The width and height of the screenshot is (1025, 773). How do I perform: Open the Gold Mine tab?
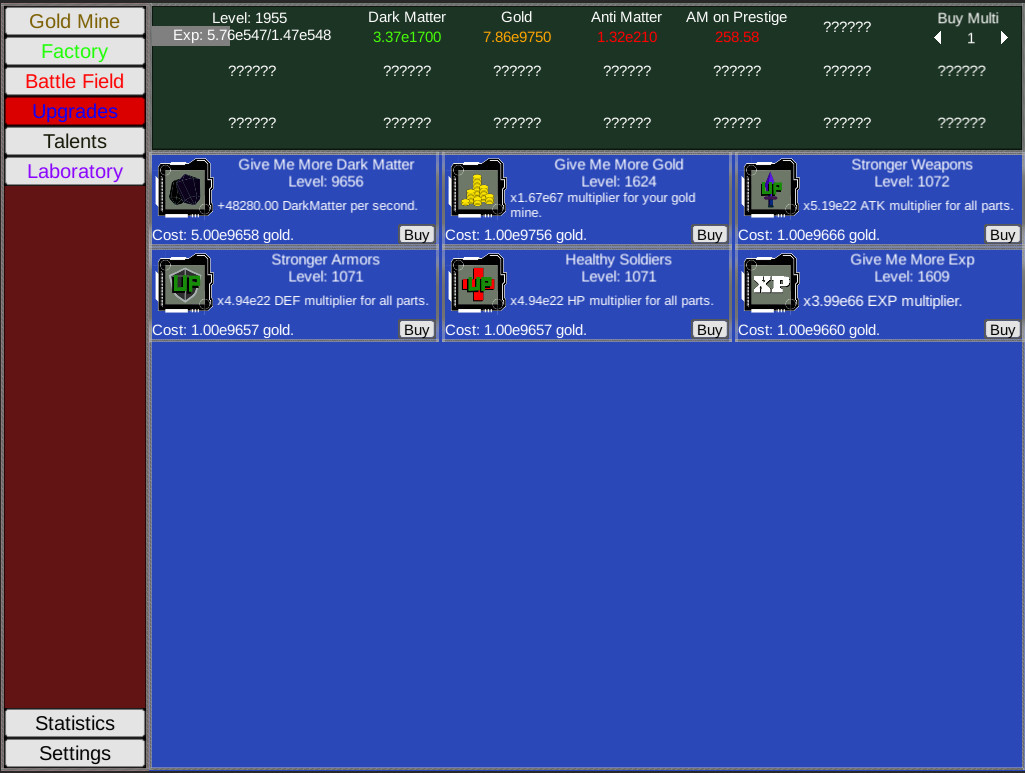75,21
